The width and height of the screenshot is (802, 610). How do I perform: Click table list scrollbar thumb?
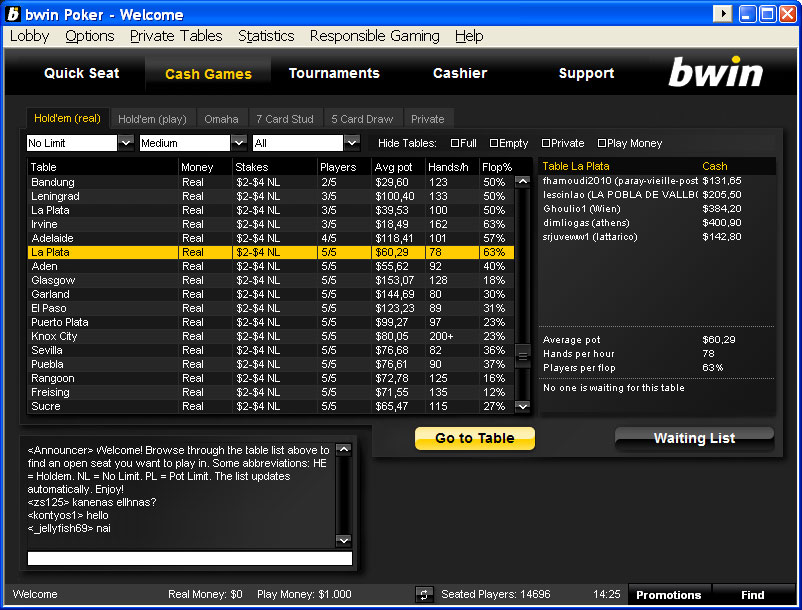[522, 356]
